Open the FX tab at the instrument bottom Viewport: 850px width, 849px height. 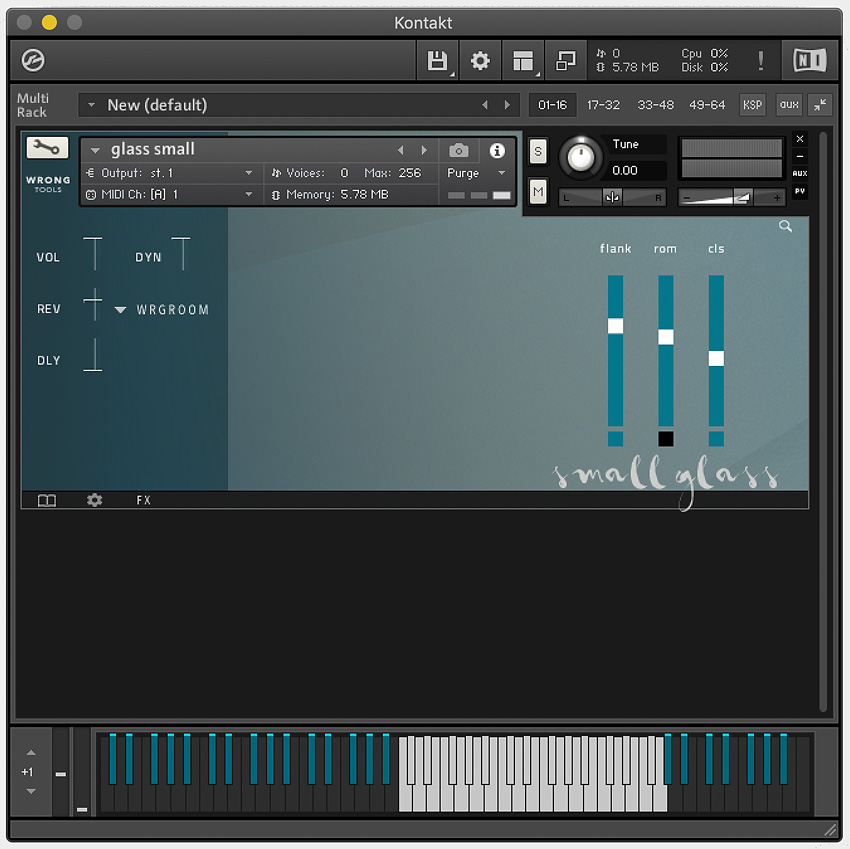coord(143,500)
